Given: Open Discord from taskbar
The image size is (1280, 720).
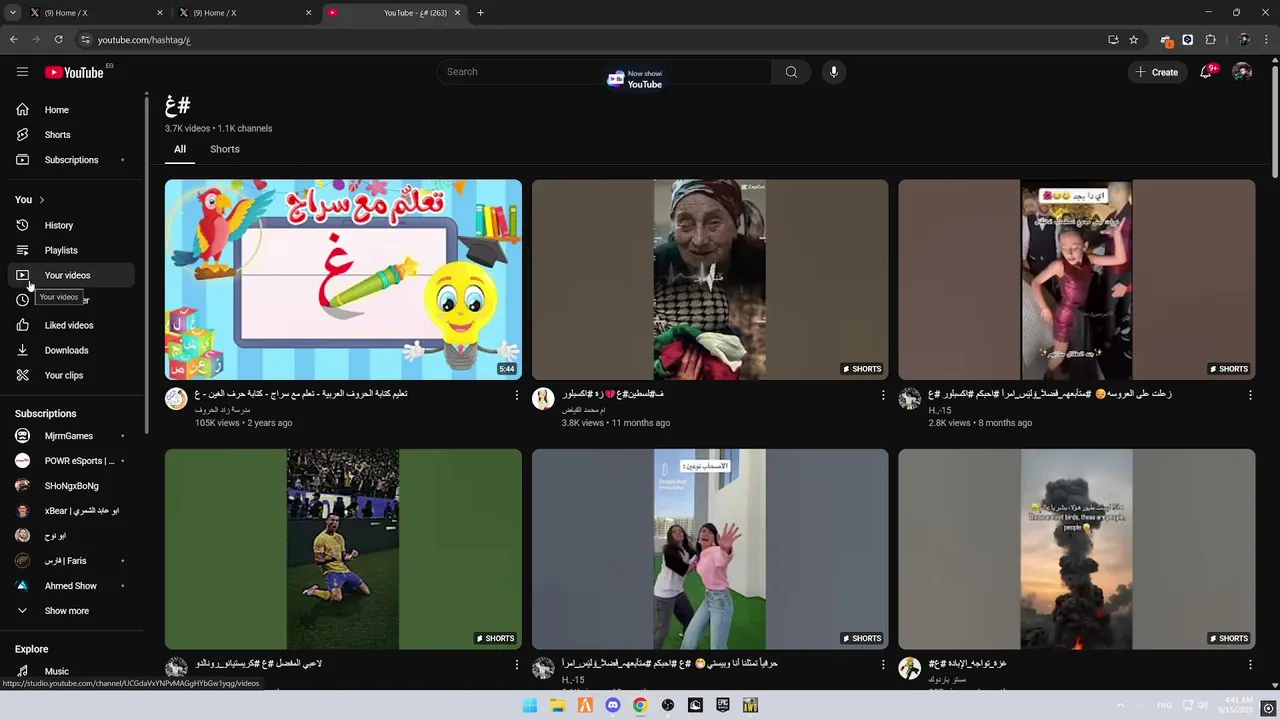Looking at the screenshot, I should point(613,705).
